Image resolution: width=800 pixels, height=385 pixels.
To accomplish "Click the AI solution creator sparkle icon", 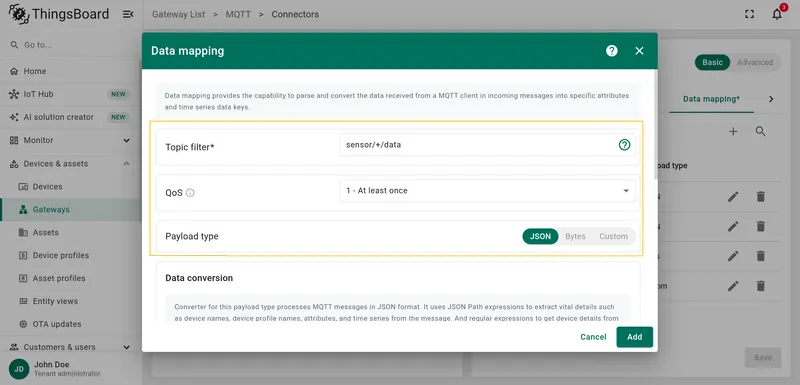I will click(14, 117).
